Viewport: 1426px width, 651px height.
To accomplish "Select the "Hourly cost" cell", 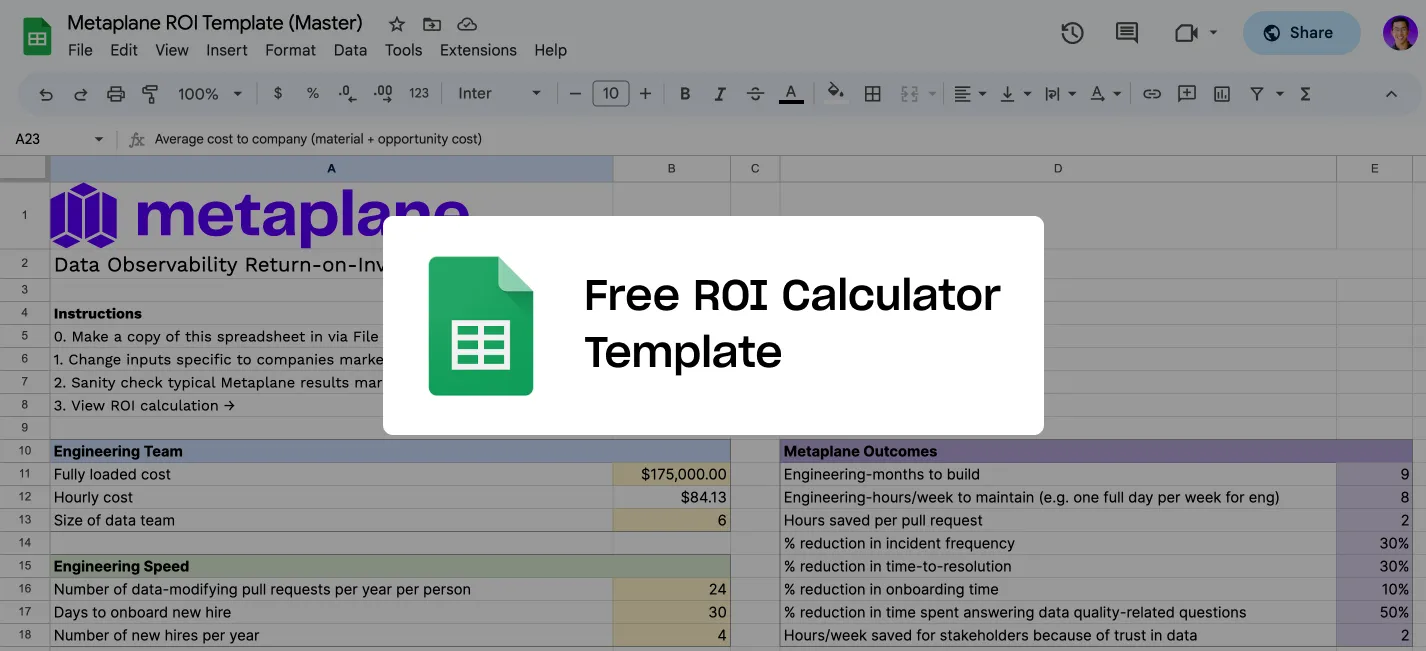I will (x=331, y=497).
